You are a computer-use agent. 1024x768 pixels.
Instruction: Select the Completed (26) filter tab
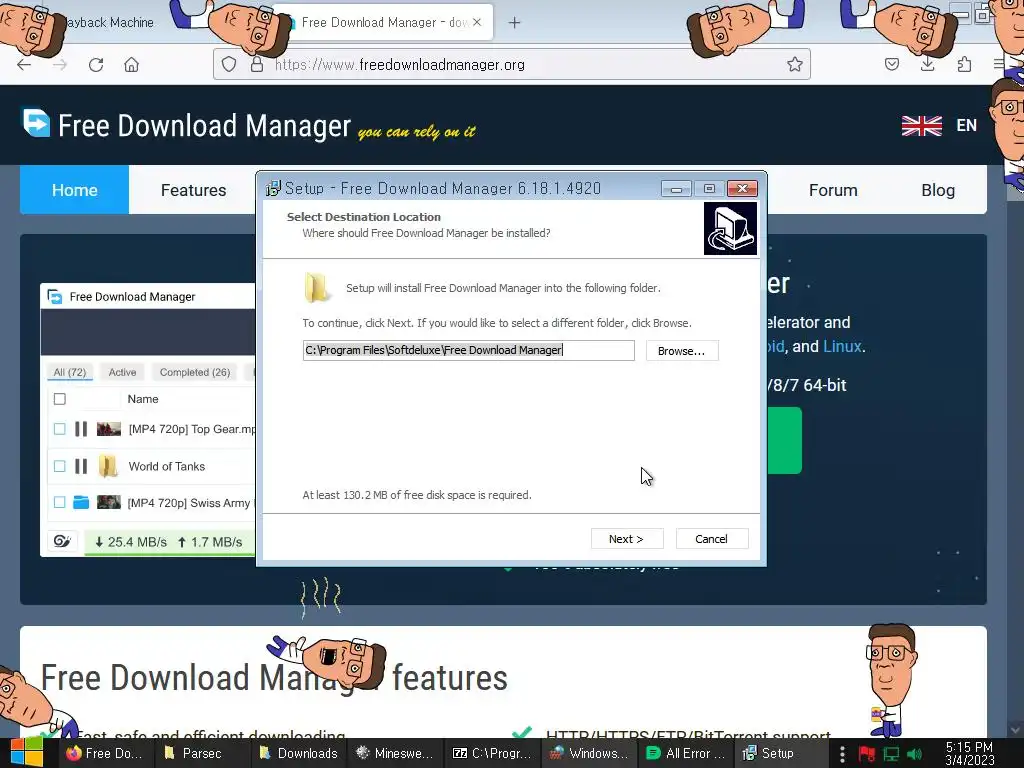(x=195, y=372)
